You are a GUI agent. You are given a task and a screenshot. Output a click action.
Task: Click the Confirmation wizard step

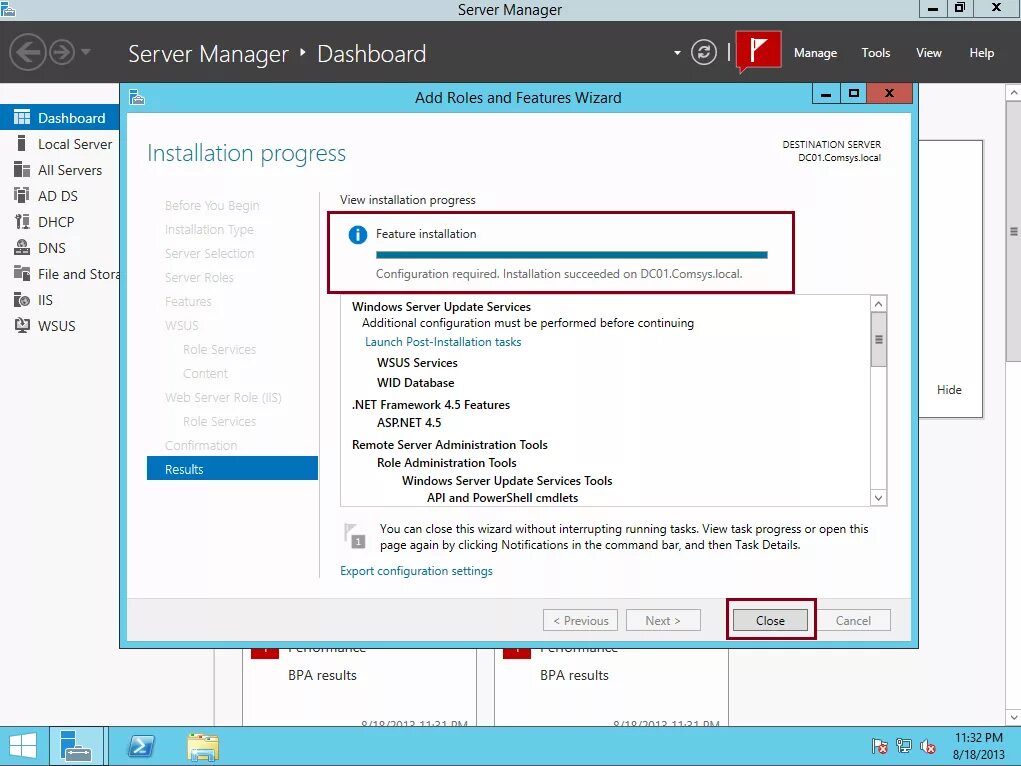pyautogui.click(x=201, y=446)
